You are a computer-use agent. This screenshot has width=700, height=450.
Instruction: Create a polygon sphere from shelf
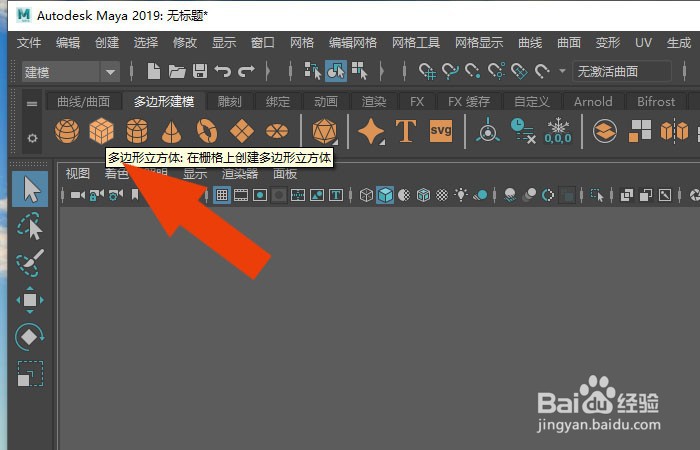click(x=67, y=131)
